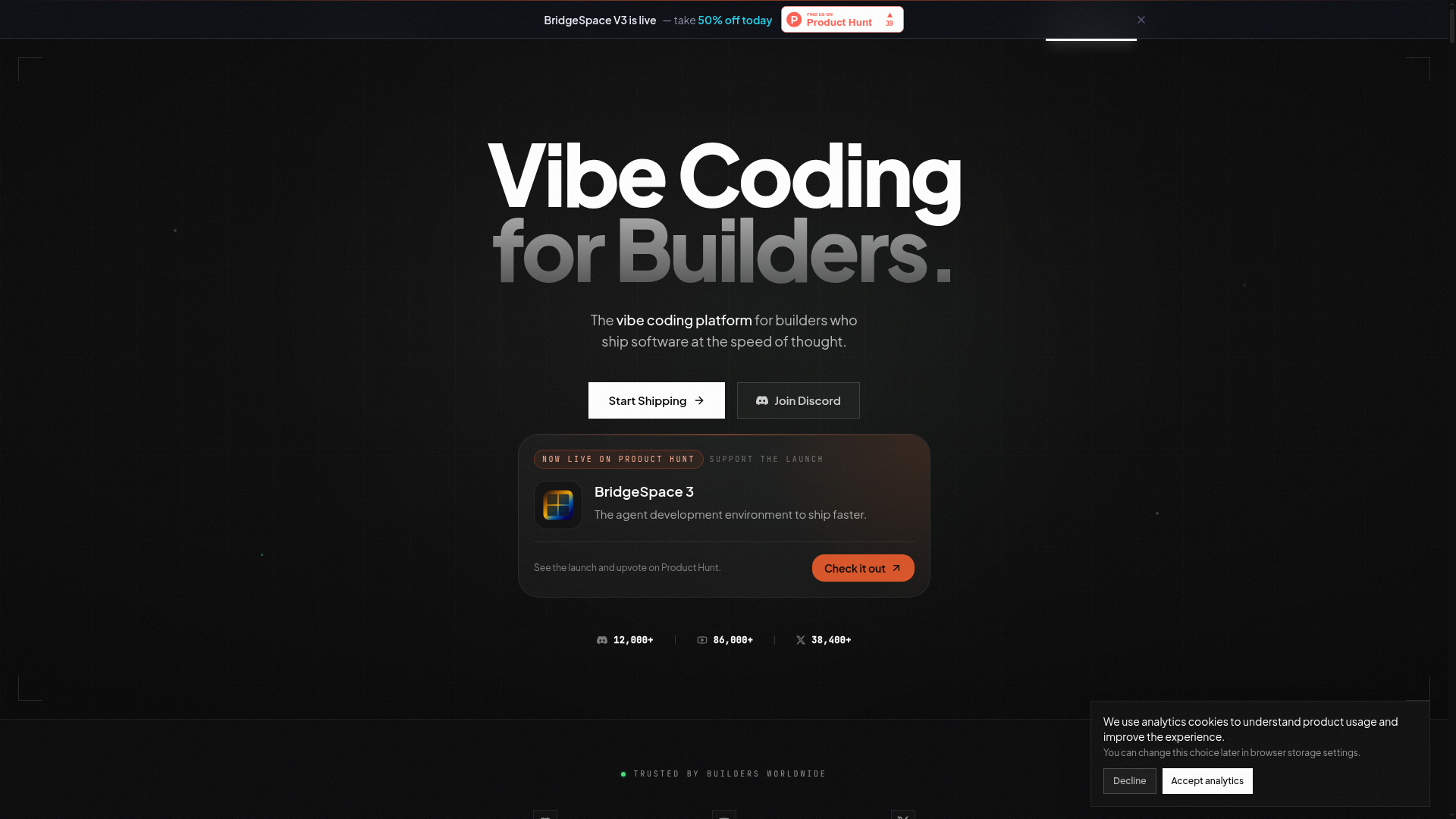
Task: Open the launch with Check it out
Action: click(863, 568)
